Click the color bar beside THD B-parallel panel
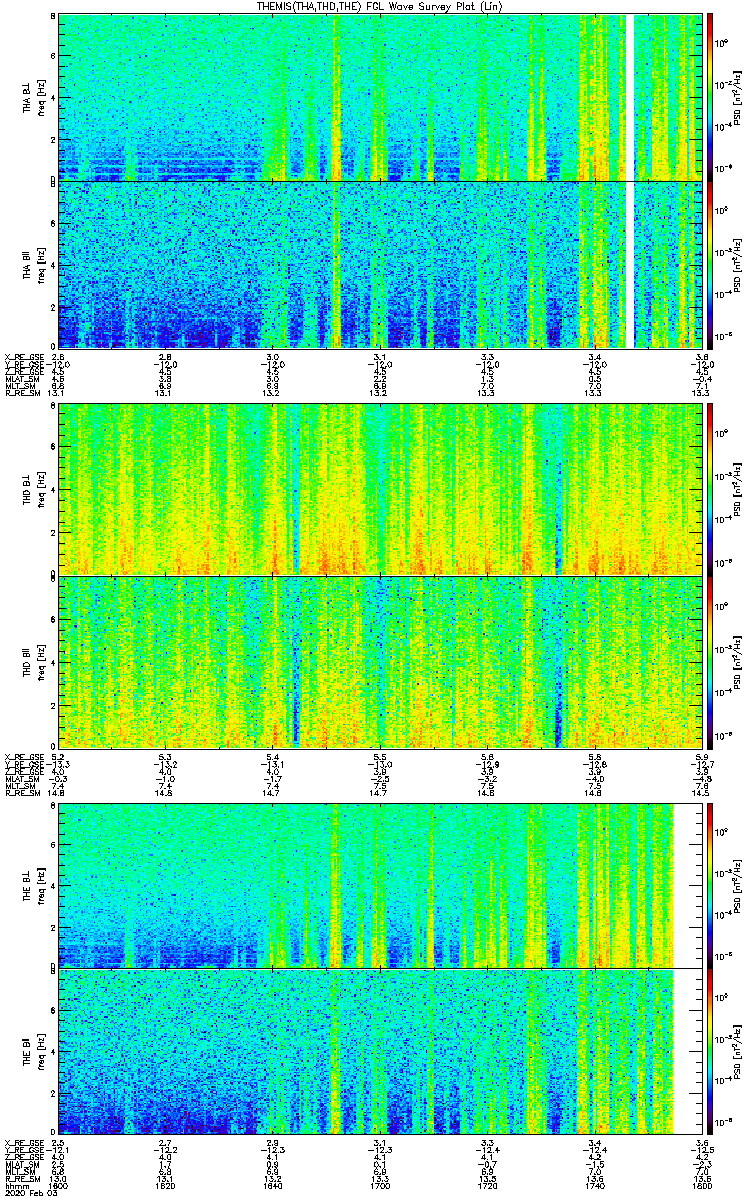 point(710,662)
